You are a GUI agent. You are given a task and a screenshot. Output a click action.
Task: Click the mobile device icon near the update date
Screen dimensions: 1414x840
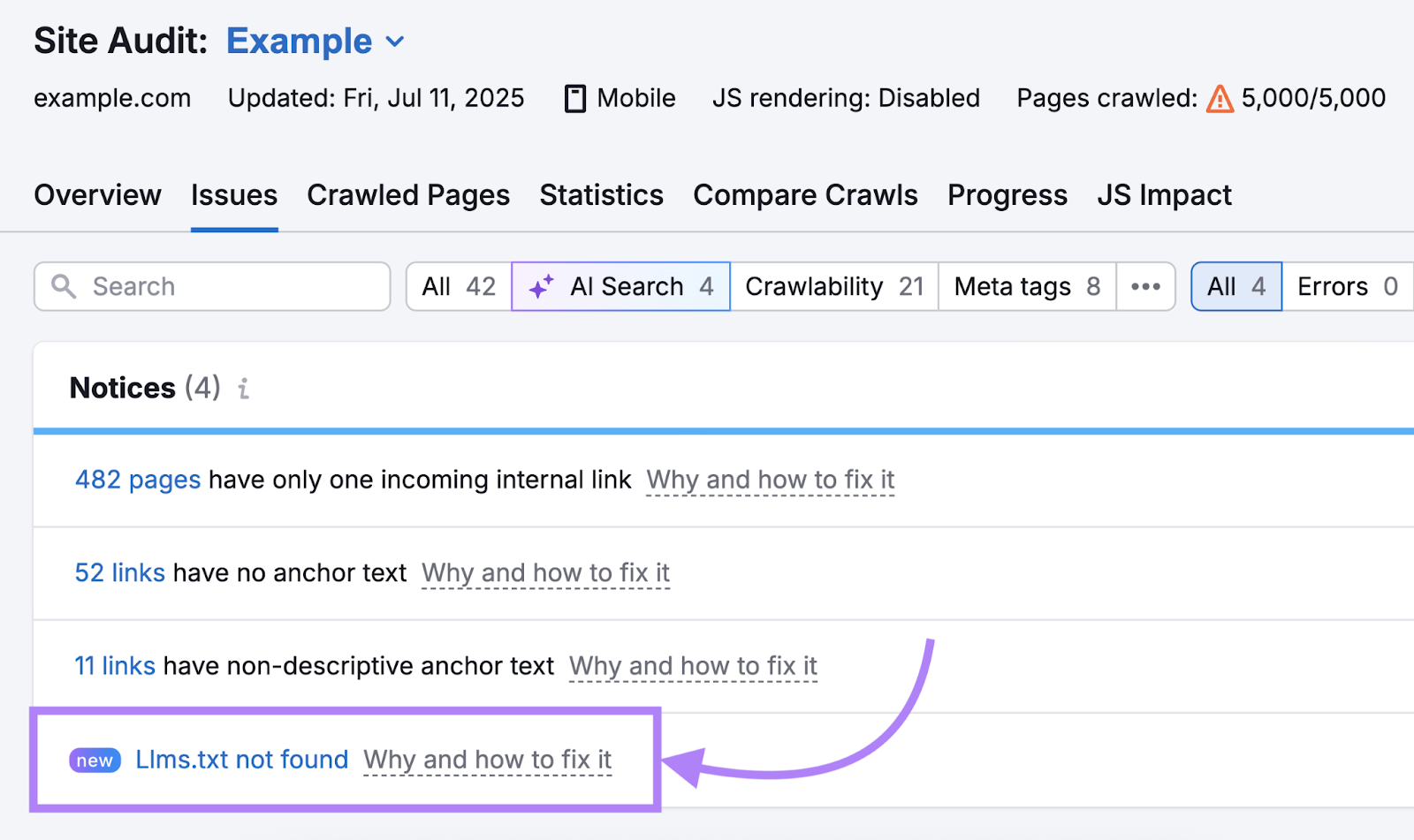pyautogui.click(x=574, y=98)
